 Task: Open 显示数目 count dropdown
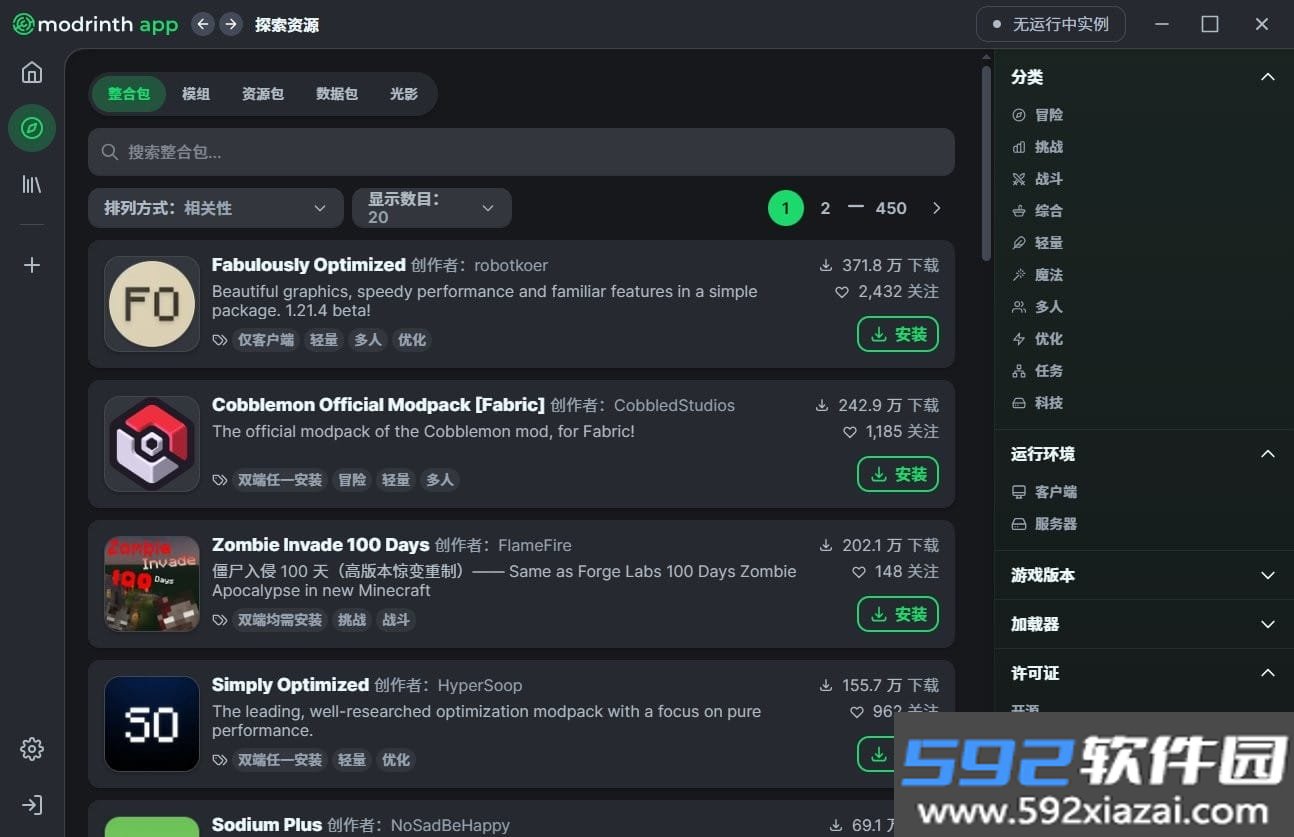(x=432, y=208)
